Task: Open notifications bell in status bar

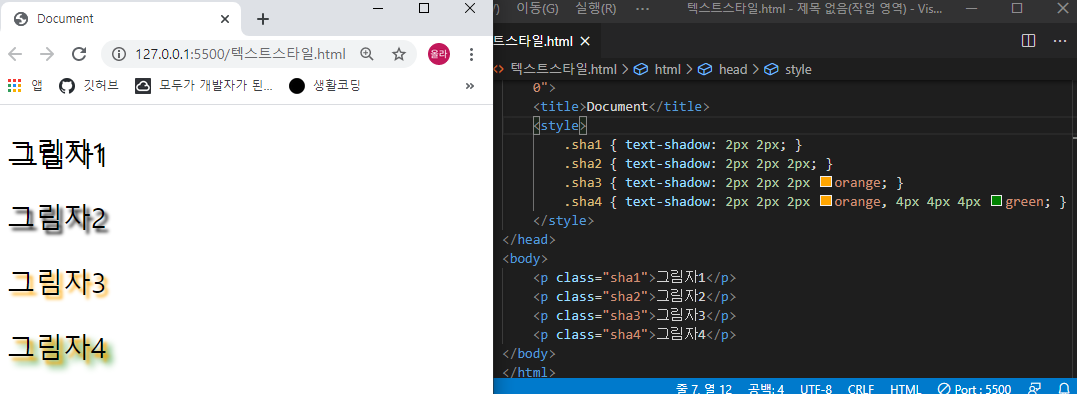Action: click(x=1064, y=389)
